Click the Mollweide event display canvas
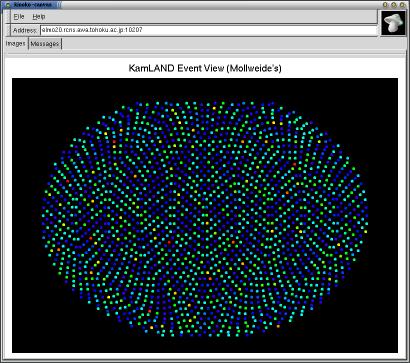Screen dimensions: 410x363 tap(205, 215)
